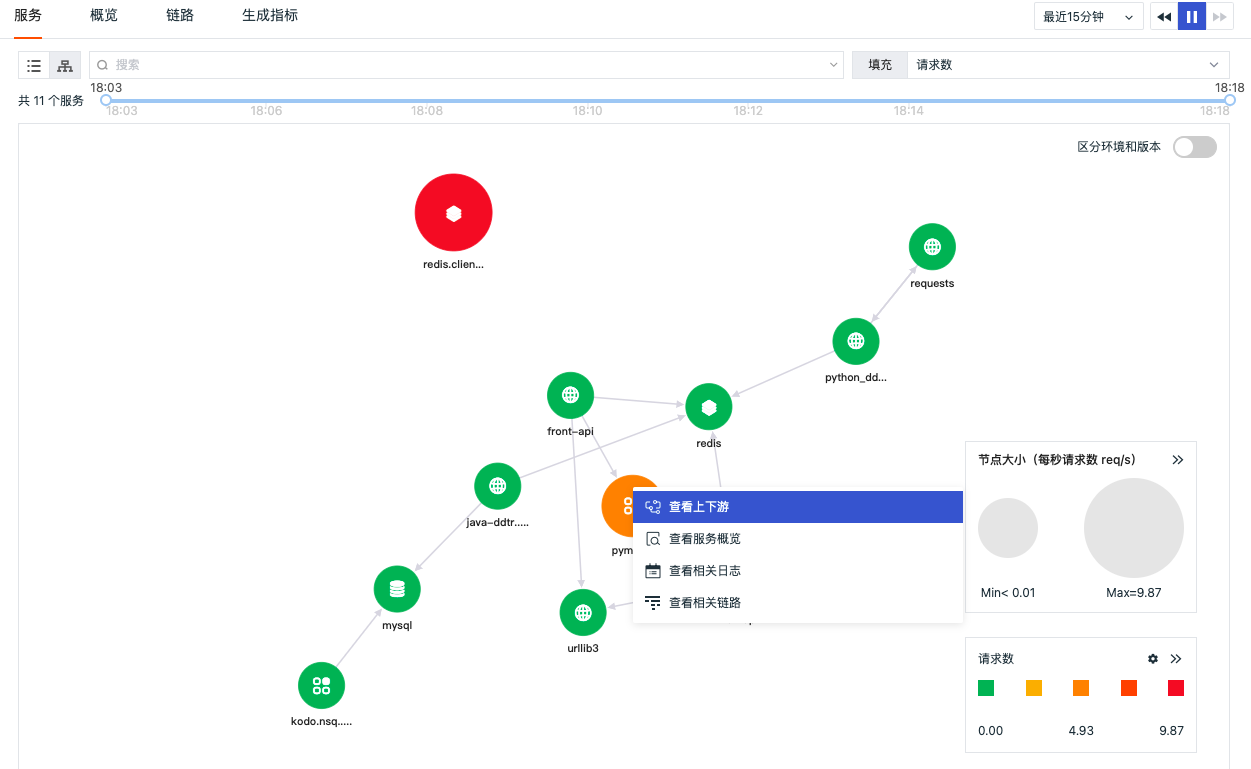This screenshot has height=769, width=1251.
Task: Toggle 区分环境和版本 switch
Action: point(1195,147)
